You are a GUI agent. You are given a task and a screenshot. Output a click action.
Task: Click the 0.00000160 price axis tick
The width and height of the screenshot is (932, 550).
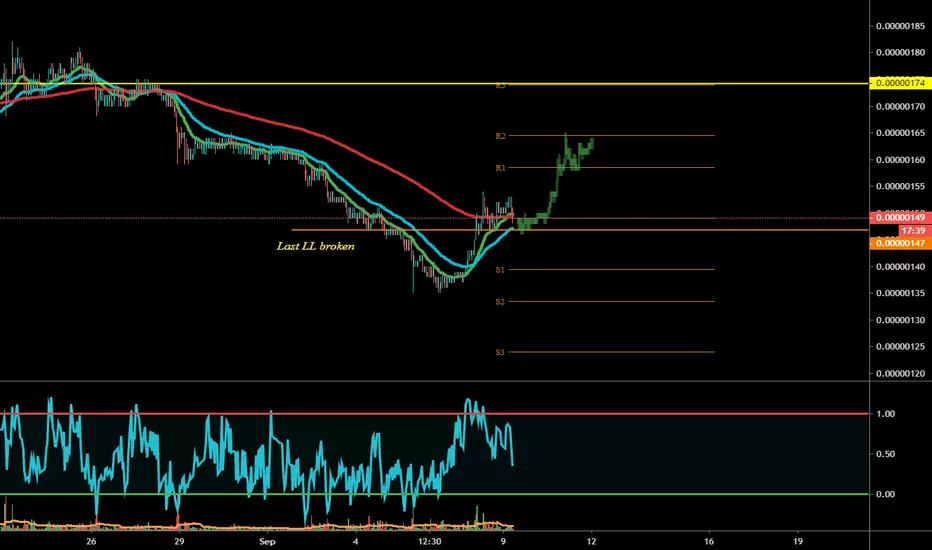click(x=900, y=160)
